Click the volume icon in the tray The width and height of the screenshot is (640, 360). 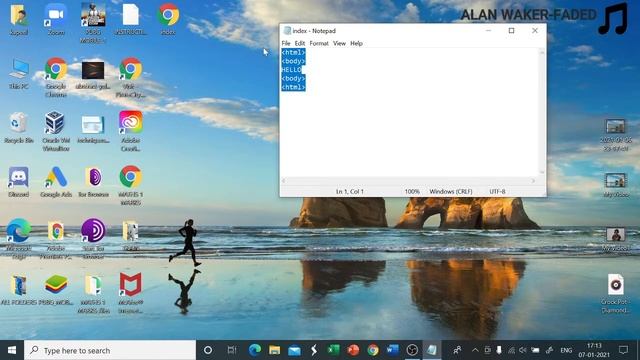(x=523, y=350)
